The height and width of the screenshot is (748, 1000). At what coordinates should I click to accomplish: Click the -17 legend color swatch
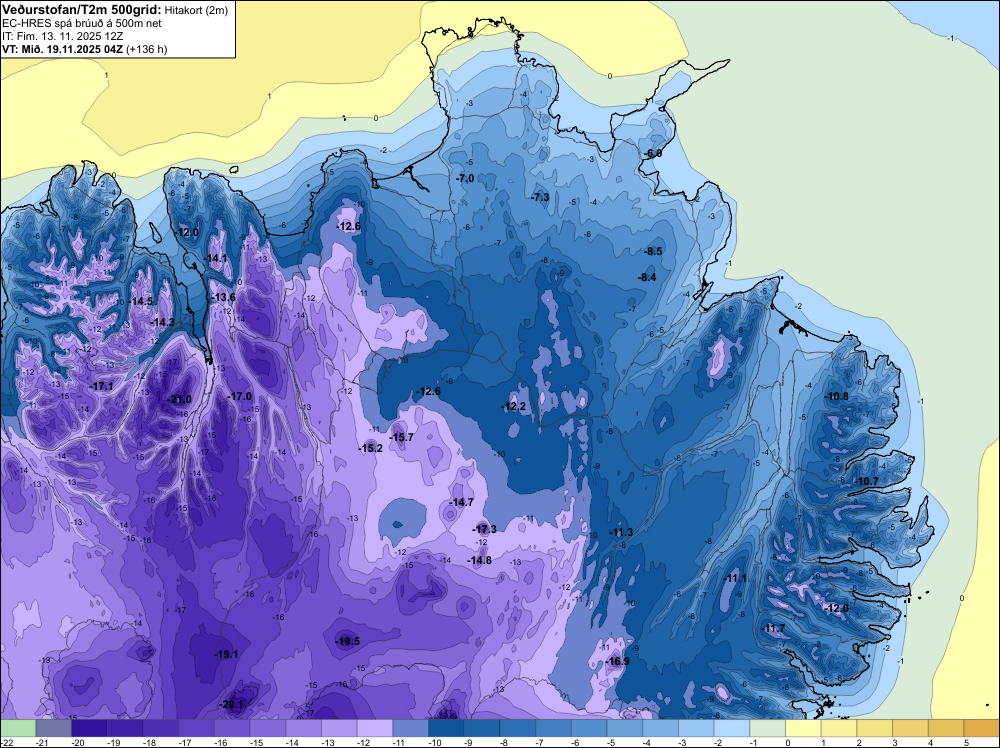pyautogui.click(x=196, y=728)
